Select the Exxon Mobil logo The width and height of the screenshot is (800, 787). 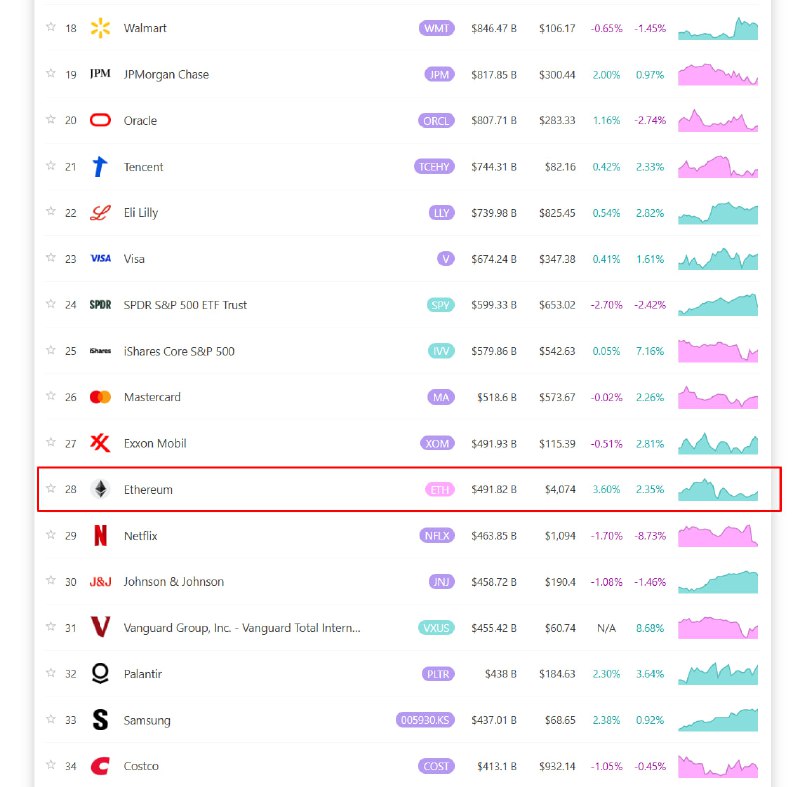[x=99, y=443]
